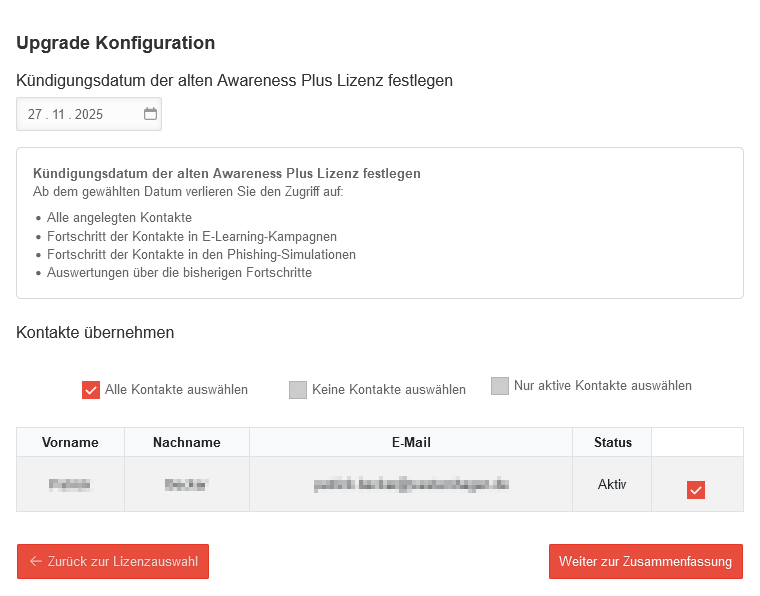Click the Upgrade Konfiguration heading
This screenshot has height=596, width=760.
116,43
